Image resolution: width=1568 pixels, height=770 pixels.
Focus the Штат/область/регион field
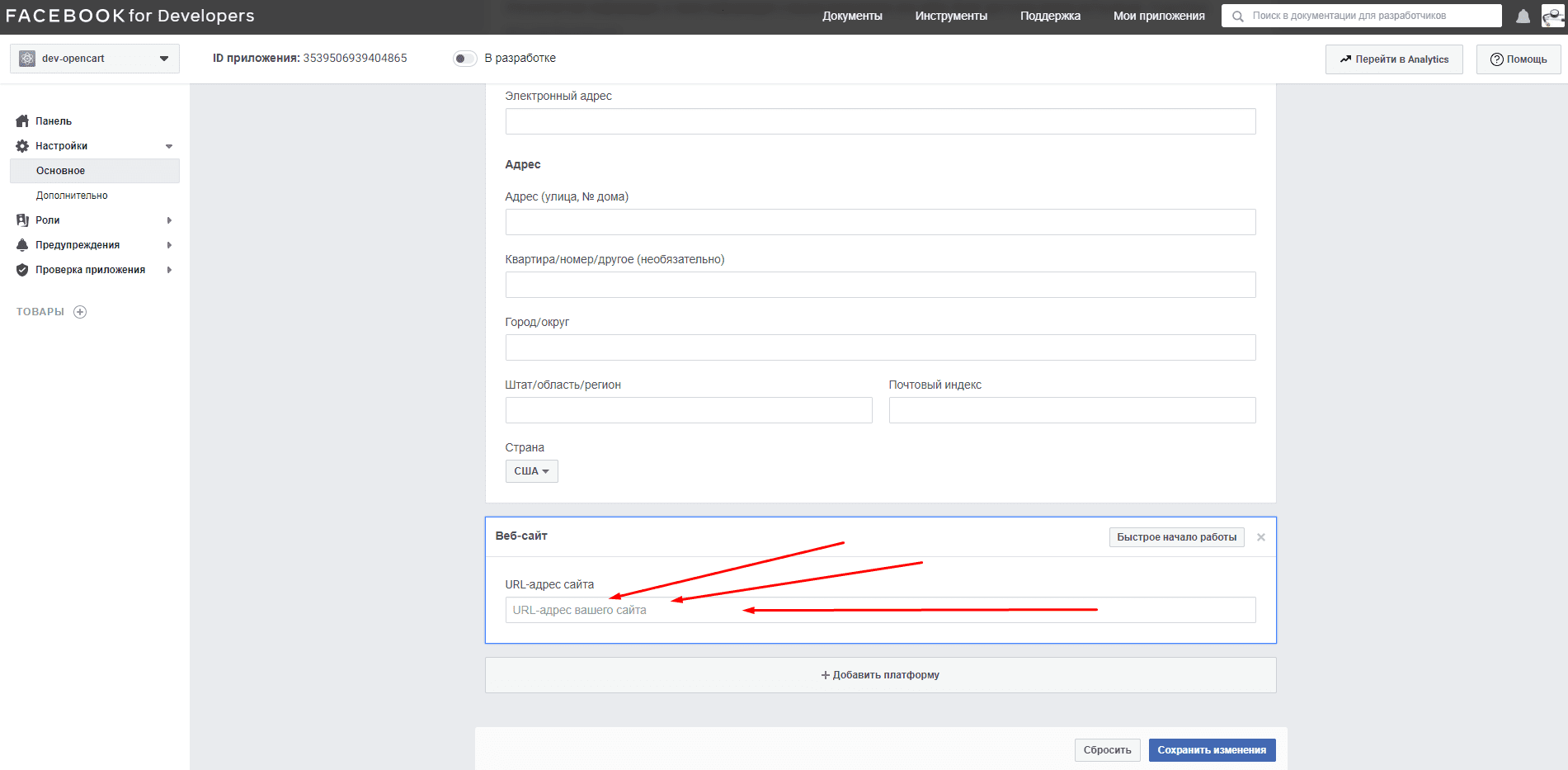689,410
